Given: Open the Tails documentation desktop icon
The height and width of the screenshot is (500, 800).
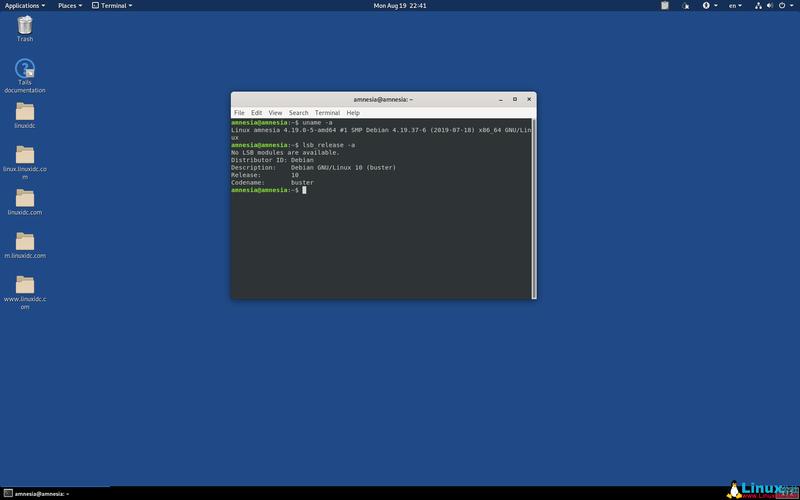Looking at the screenshot, I should pyautogui.click(x=24, y=76).
